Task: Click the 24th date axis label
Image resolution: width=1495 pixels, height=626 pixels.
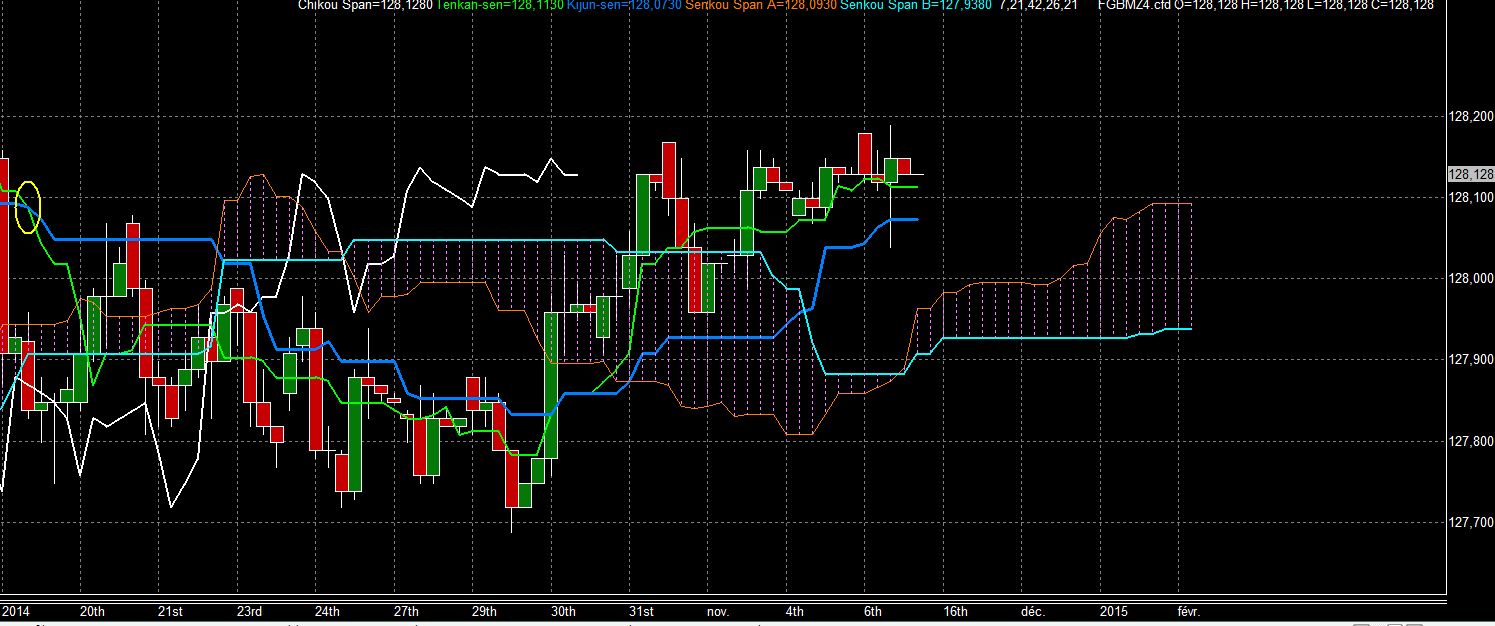Action: [327, 610]
